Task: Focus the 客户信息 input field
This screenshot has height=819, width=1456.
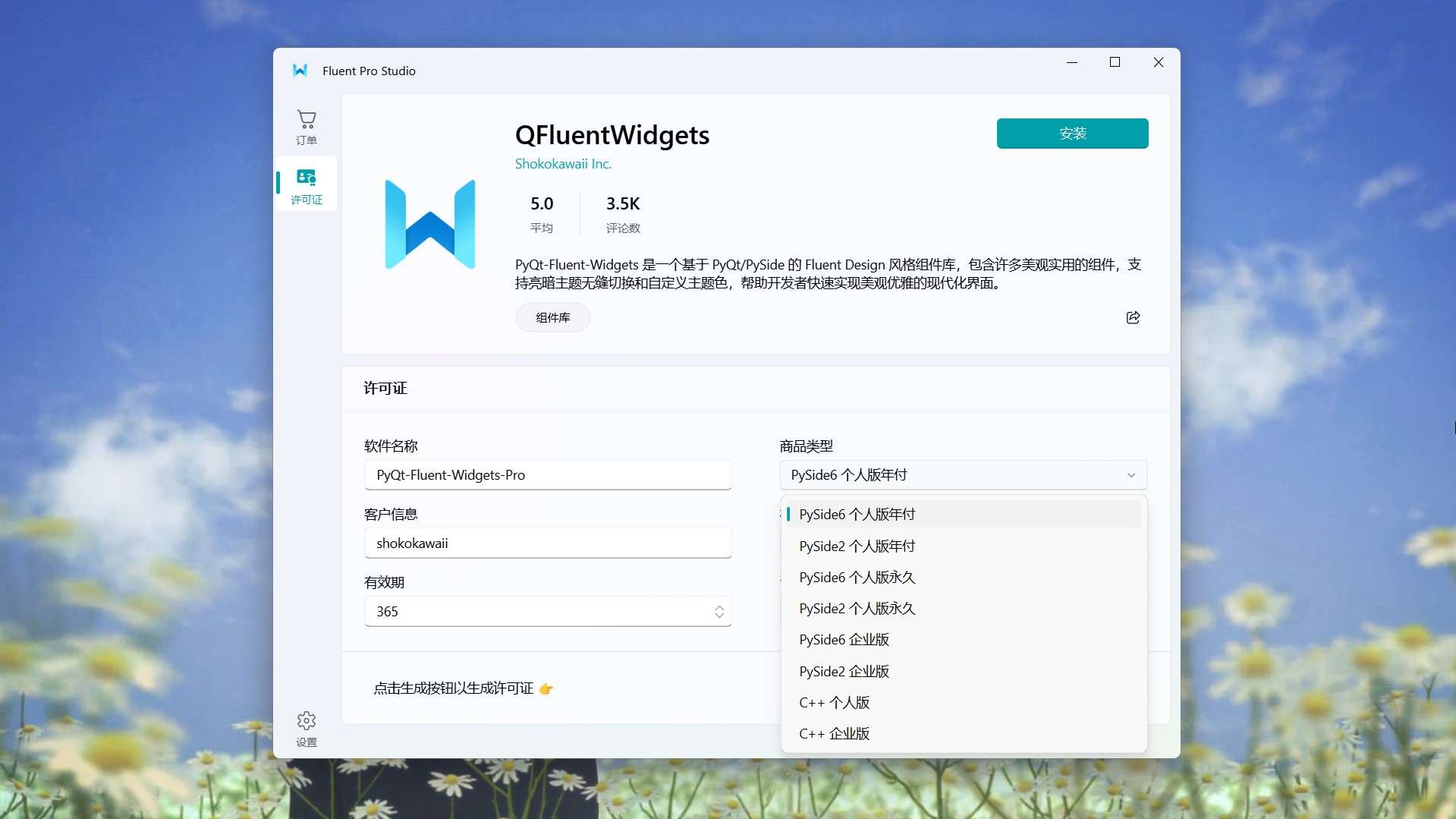Action: click(548, 543)
